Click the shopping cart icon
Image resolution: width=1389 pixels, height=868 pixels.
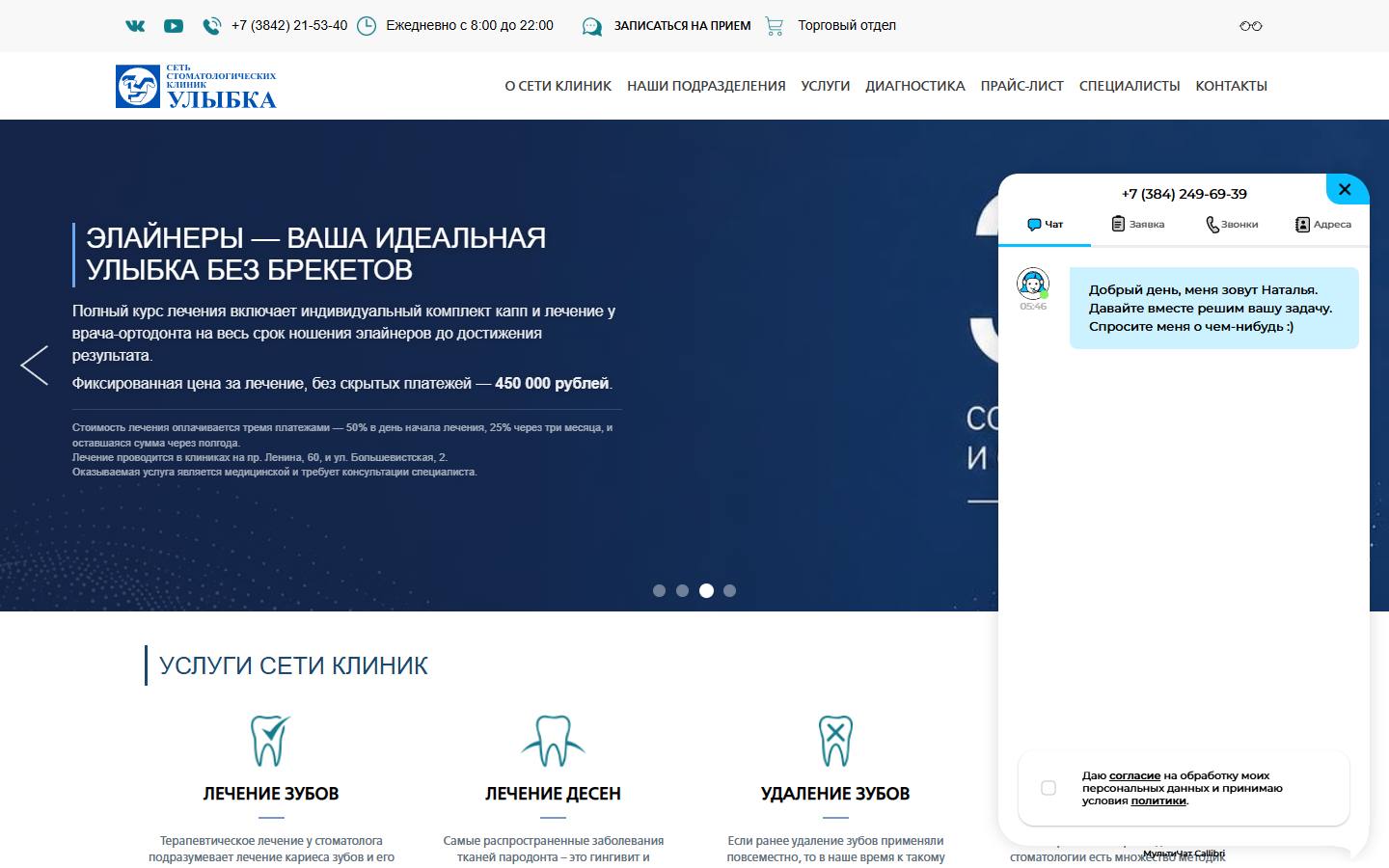tap(775, 26)
